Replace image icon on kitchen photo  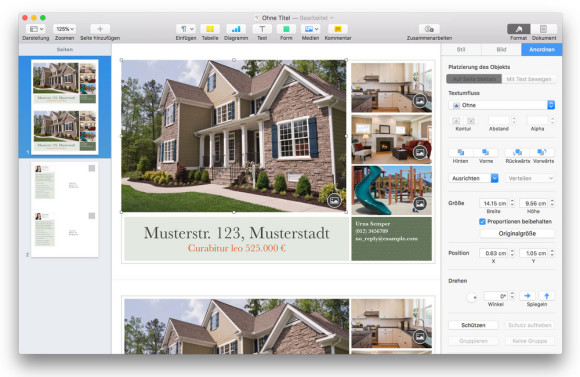(420, 100)
